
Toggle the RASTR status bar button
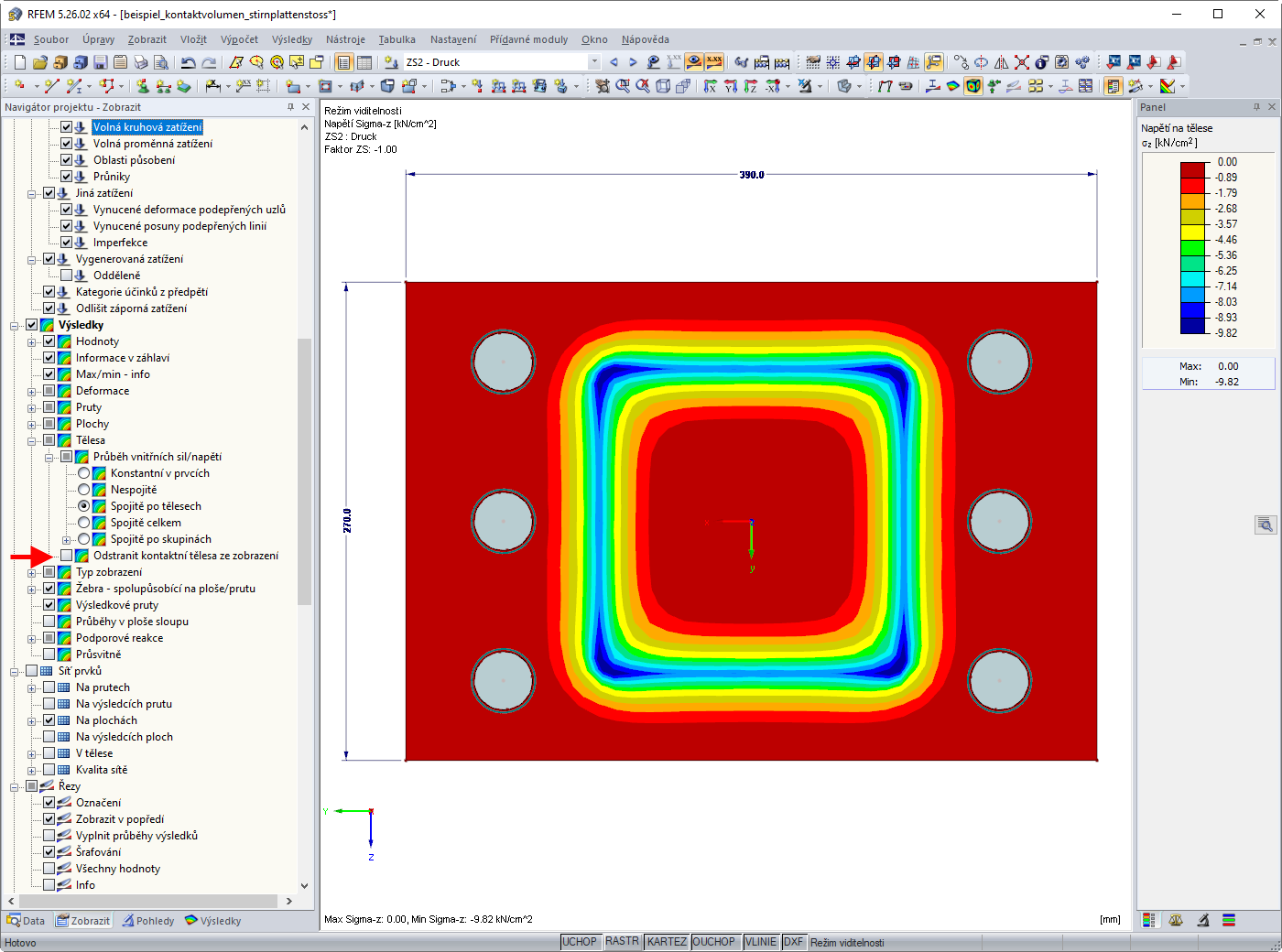pos(622,942)
